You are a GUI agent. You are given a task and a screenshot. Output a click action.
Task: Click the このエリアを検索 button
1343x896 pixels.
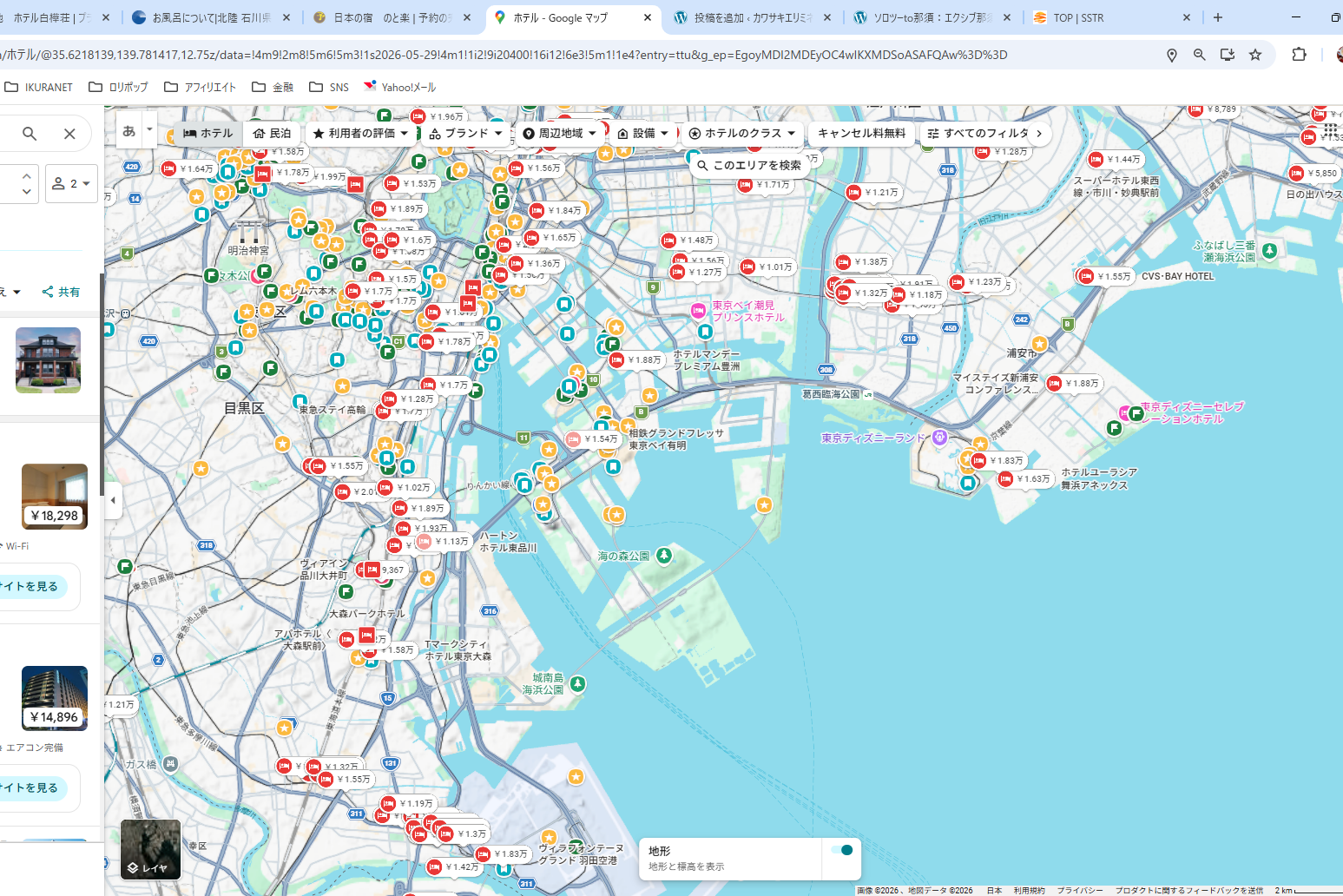tap(748, 165)
